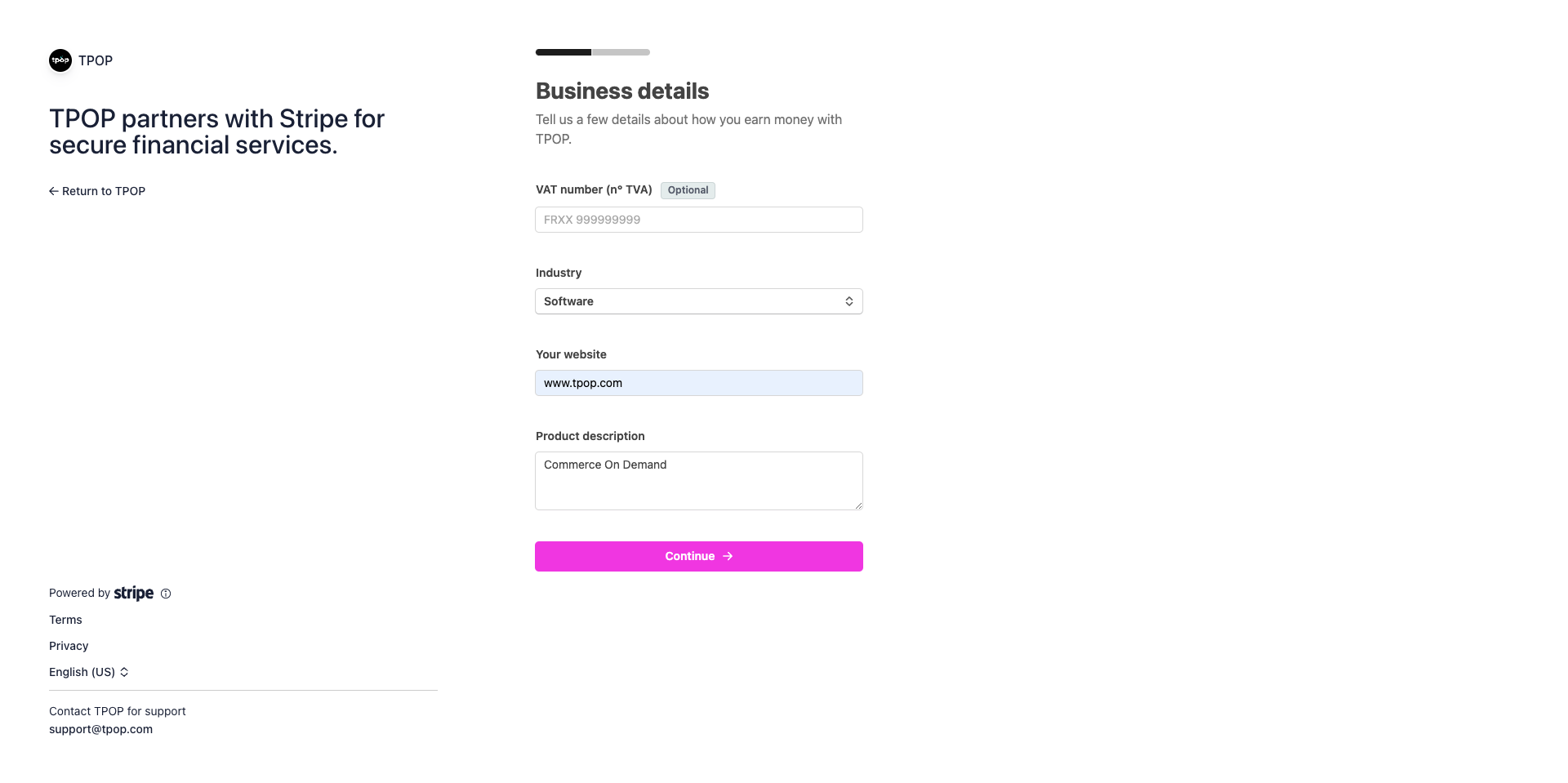Open the Terms link
The height and width of the screenshot is (783, 1568).
point(65,620)
